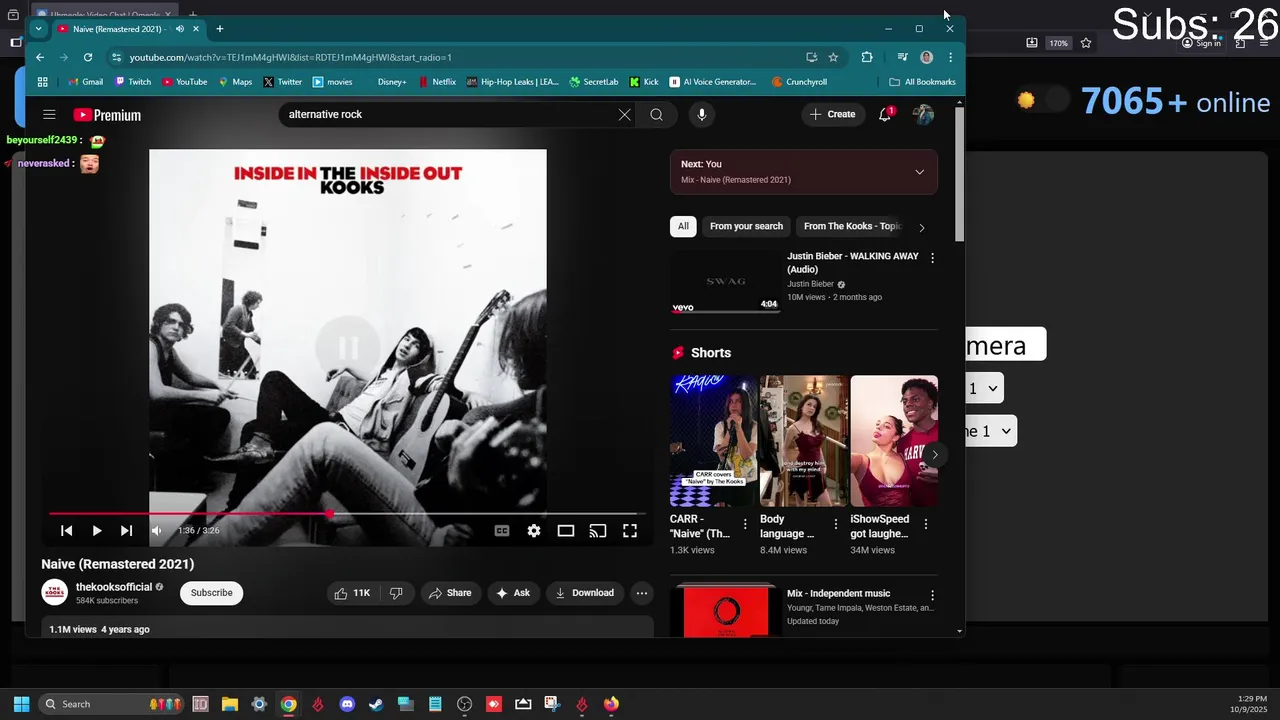Screen dimensions: 1280x720
Task: Select From The Kooks - Topic chip
Action: [852, 226]
